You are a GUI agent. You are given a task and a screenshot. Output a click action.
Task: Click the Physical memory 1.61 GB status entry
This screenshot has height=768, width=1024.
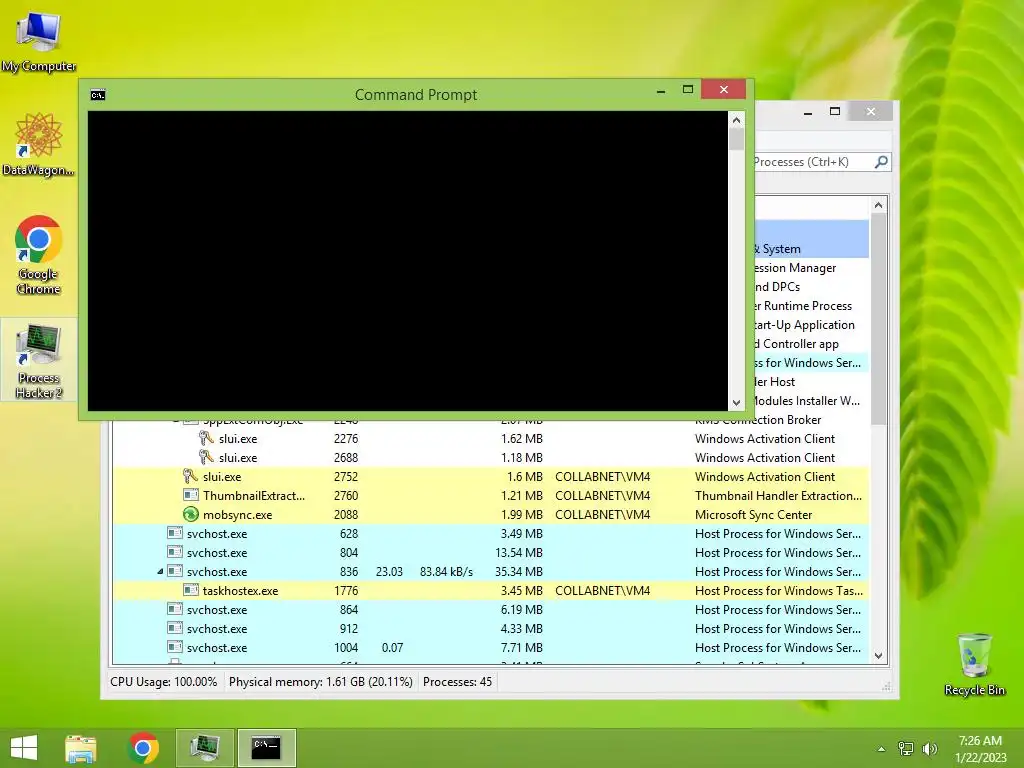point(321,682)
